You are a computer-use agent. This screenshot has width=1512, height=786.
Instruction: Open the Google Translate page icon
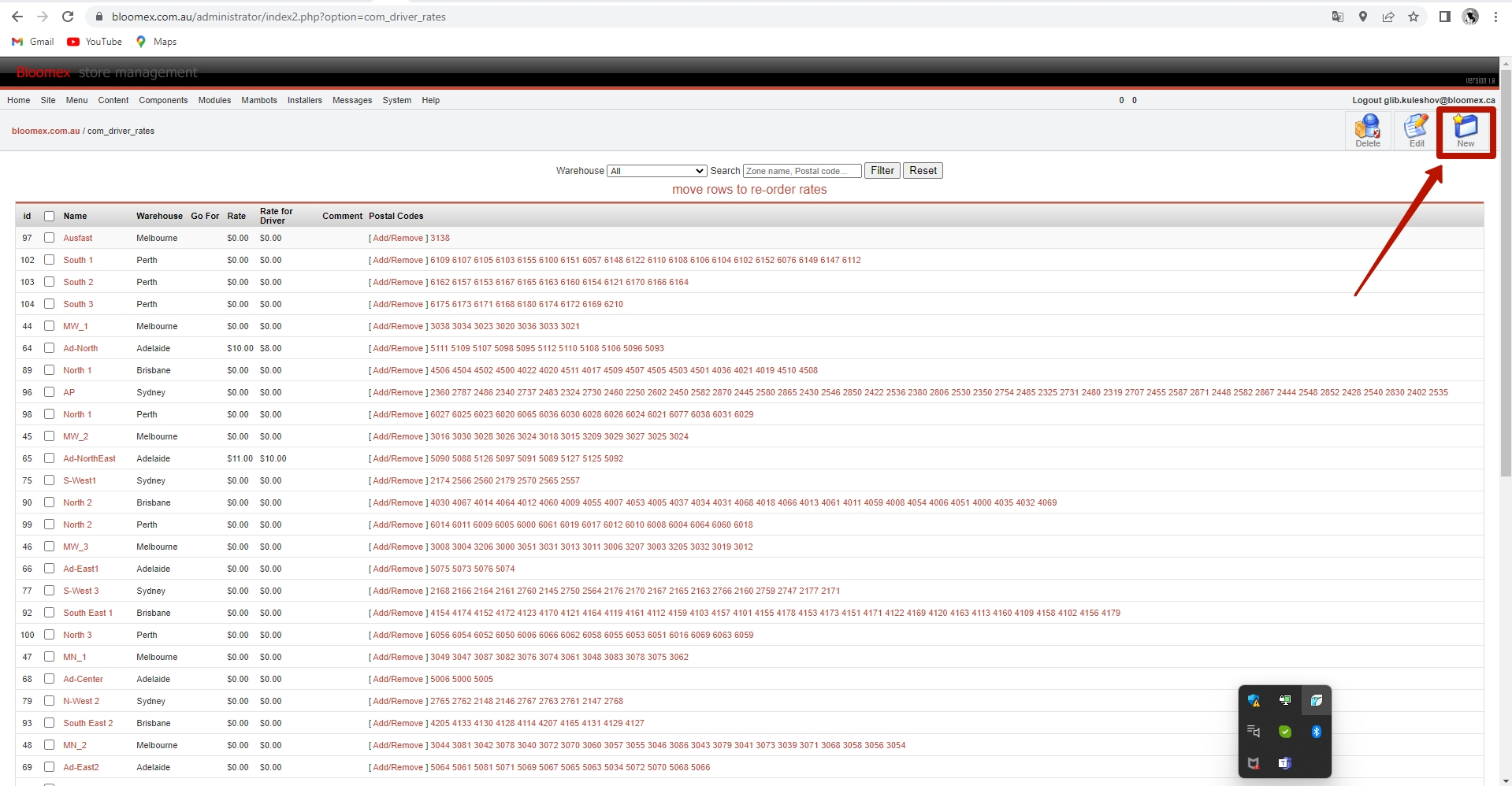[1337, 17]
